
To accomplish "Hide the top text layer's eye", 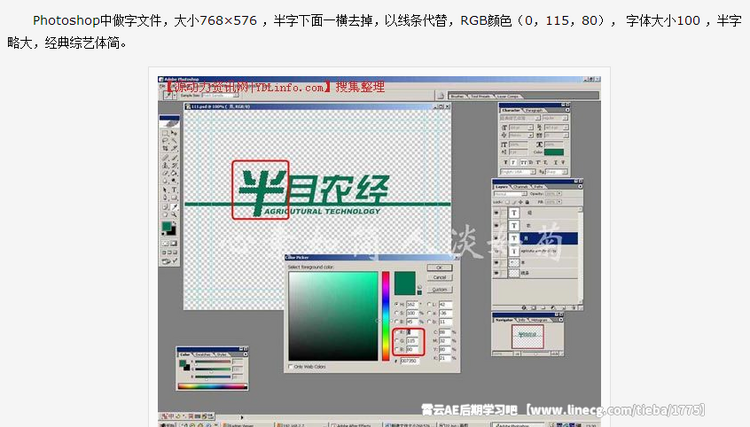I will (x=496, y=212).
